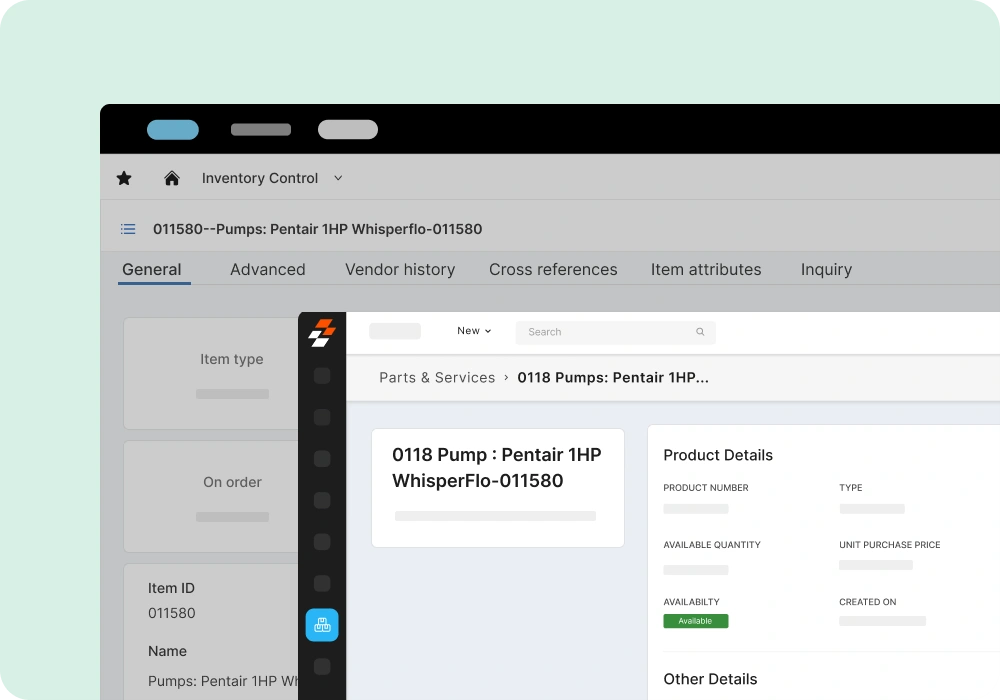Click the list icon beside 011580 title

click(x=128, y=229)
